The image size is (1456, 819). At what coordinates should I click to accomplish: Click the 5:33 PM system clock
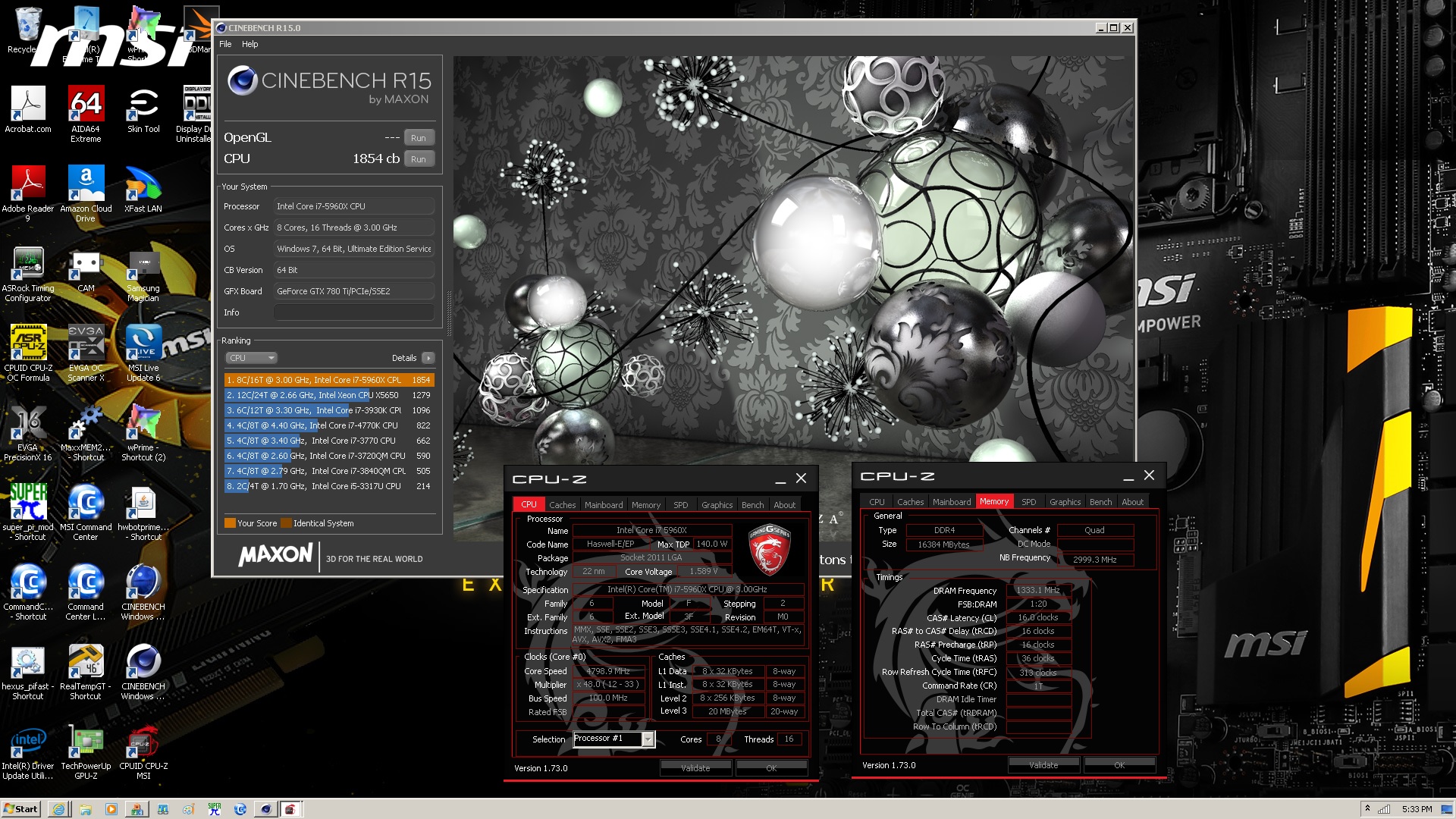point(1417,809)
